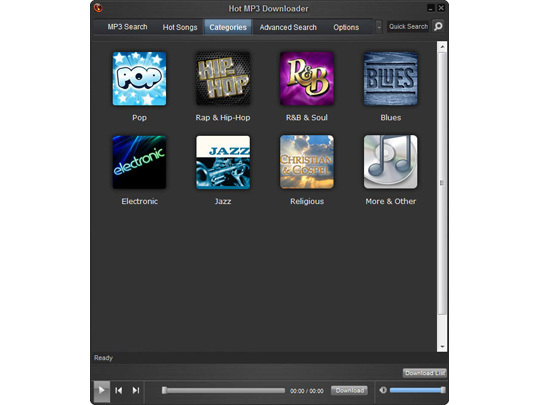The height and width of the screenshot is (405, 540).
Task: Adjust the volume slider
Action: click(x=418, y=390)
